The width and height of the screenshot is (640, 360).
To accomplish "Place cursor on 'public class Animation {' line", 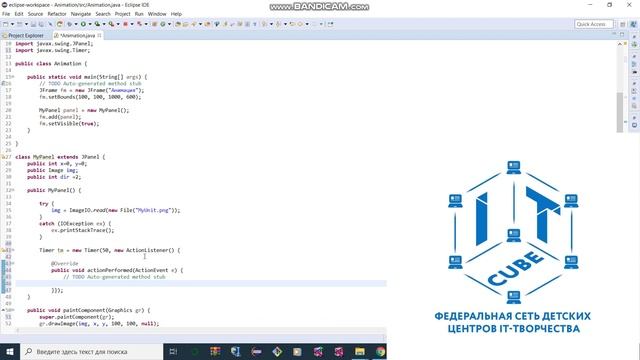I will [51, 64].
